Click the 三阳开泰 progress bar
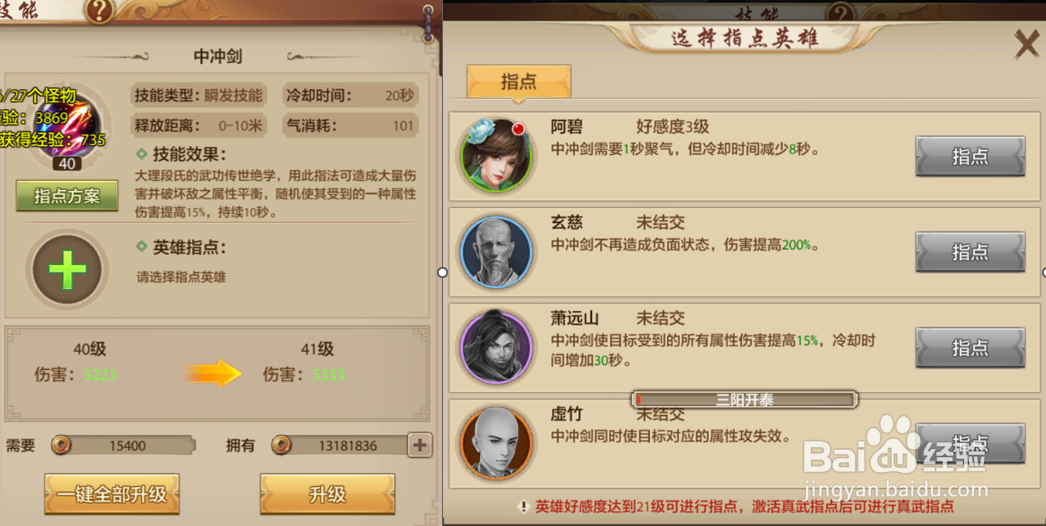 (x=744, y=400)
